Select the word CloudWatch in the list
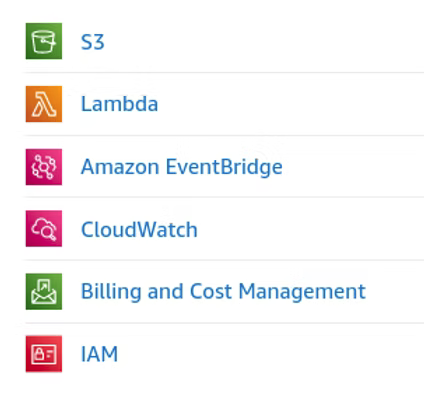The width and height of the screenshot is (424, 396). tap(139, 229)
